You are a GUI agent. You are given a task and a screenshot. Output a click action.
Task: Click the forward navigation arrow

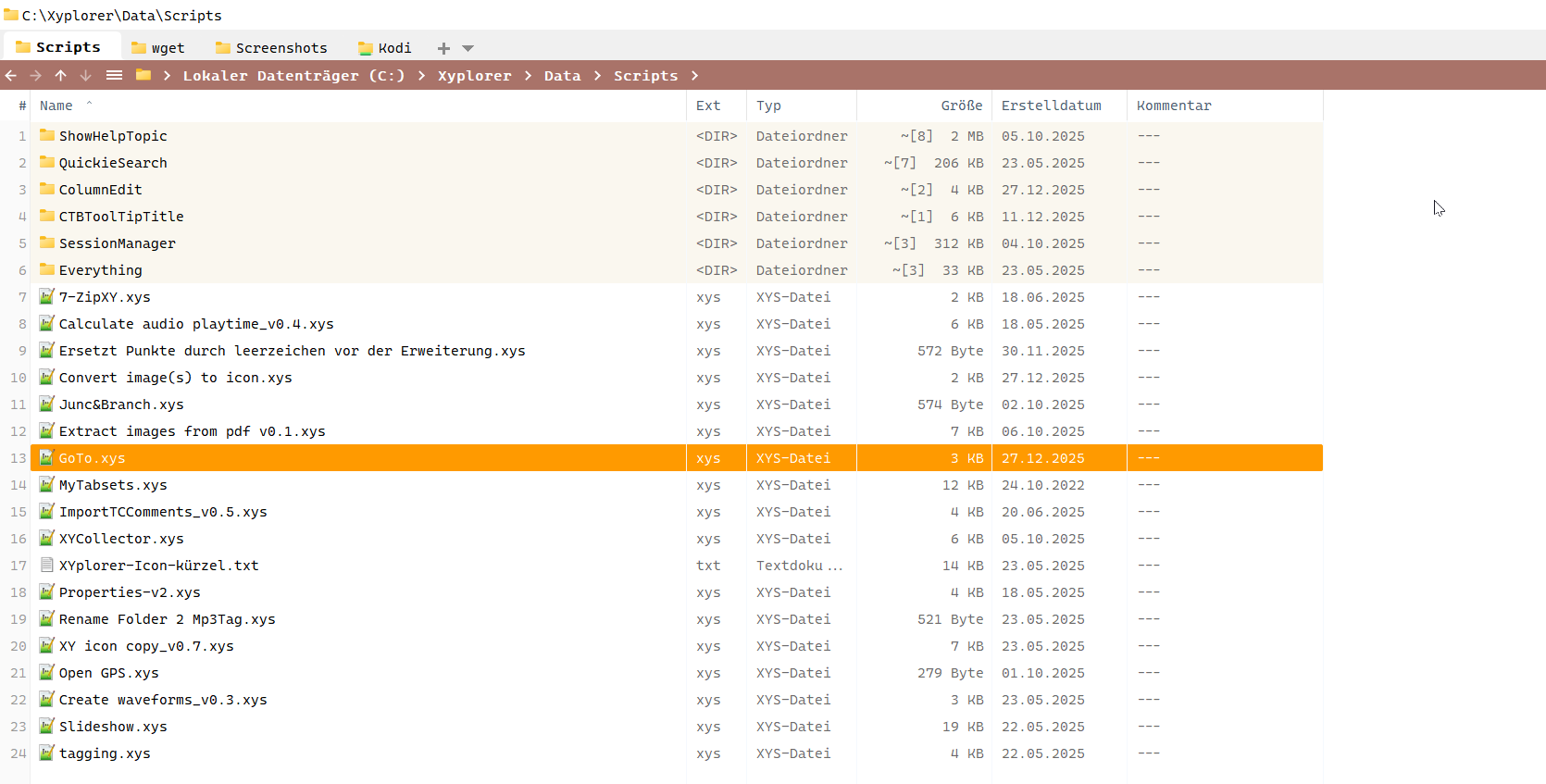tap(36, 76)
